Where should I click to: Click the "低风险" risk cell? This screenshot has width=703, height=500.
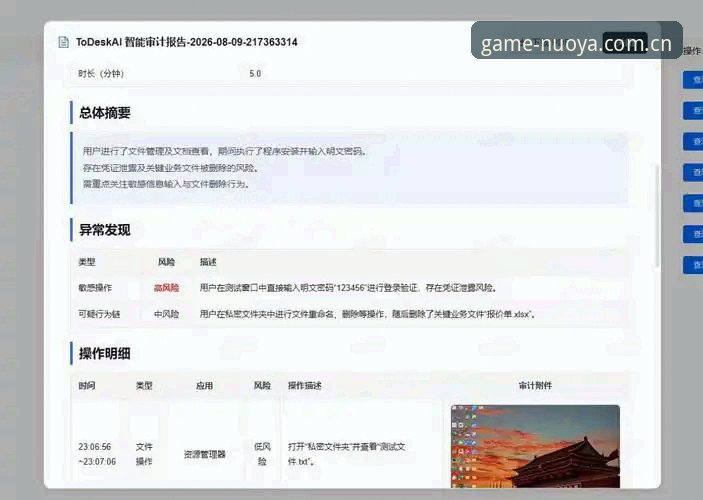262,454
